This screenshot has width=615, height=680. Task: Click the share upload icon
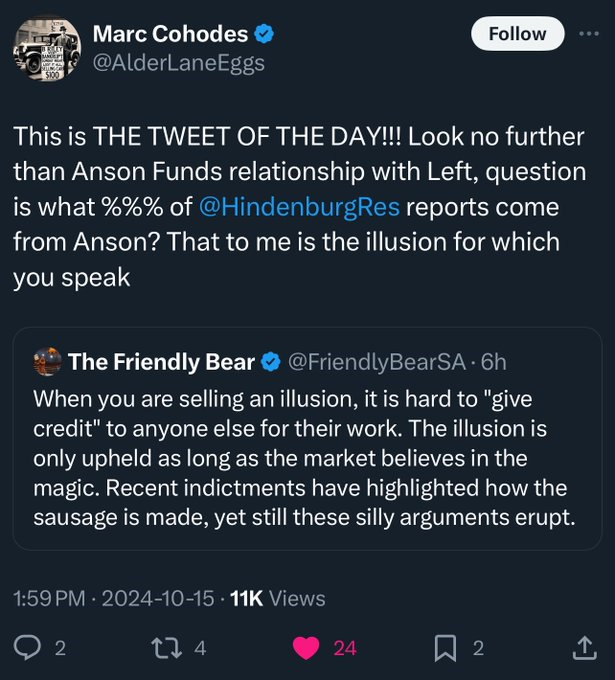(x=584, y=648)
